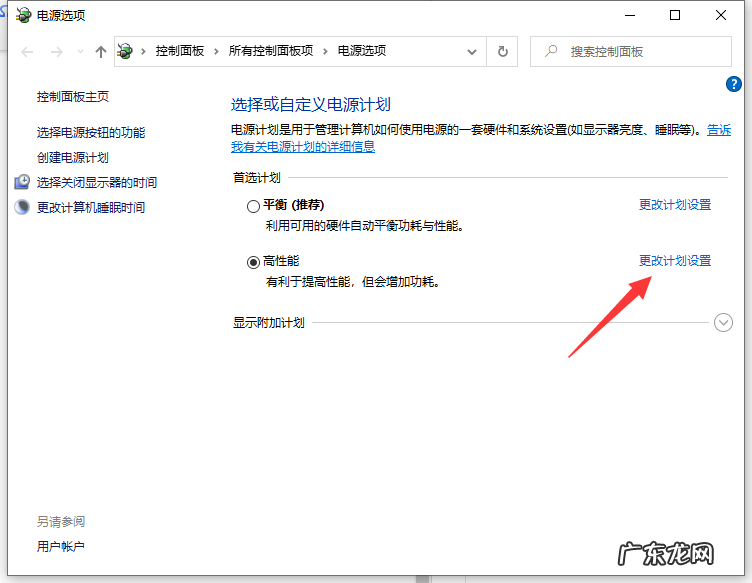Click the back navigation arrow

[x=27, y=51]
